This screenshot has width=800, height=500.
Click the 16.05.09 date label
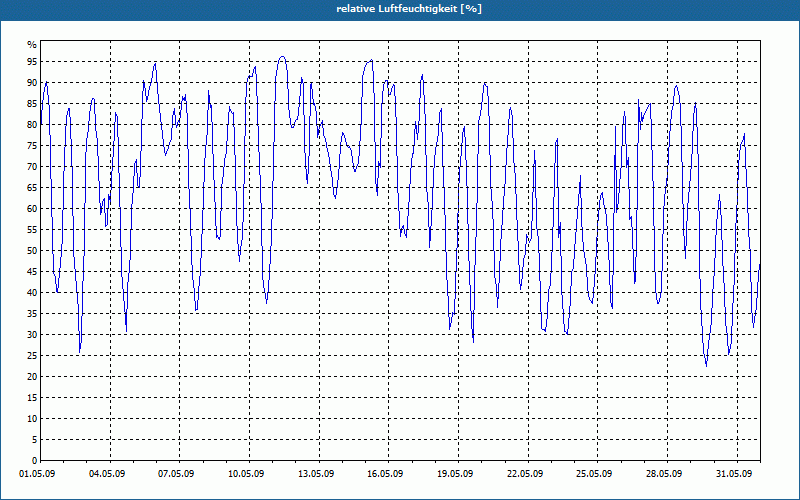[385, 474]
